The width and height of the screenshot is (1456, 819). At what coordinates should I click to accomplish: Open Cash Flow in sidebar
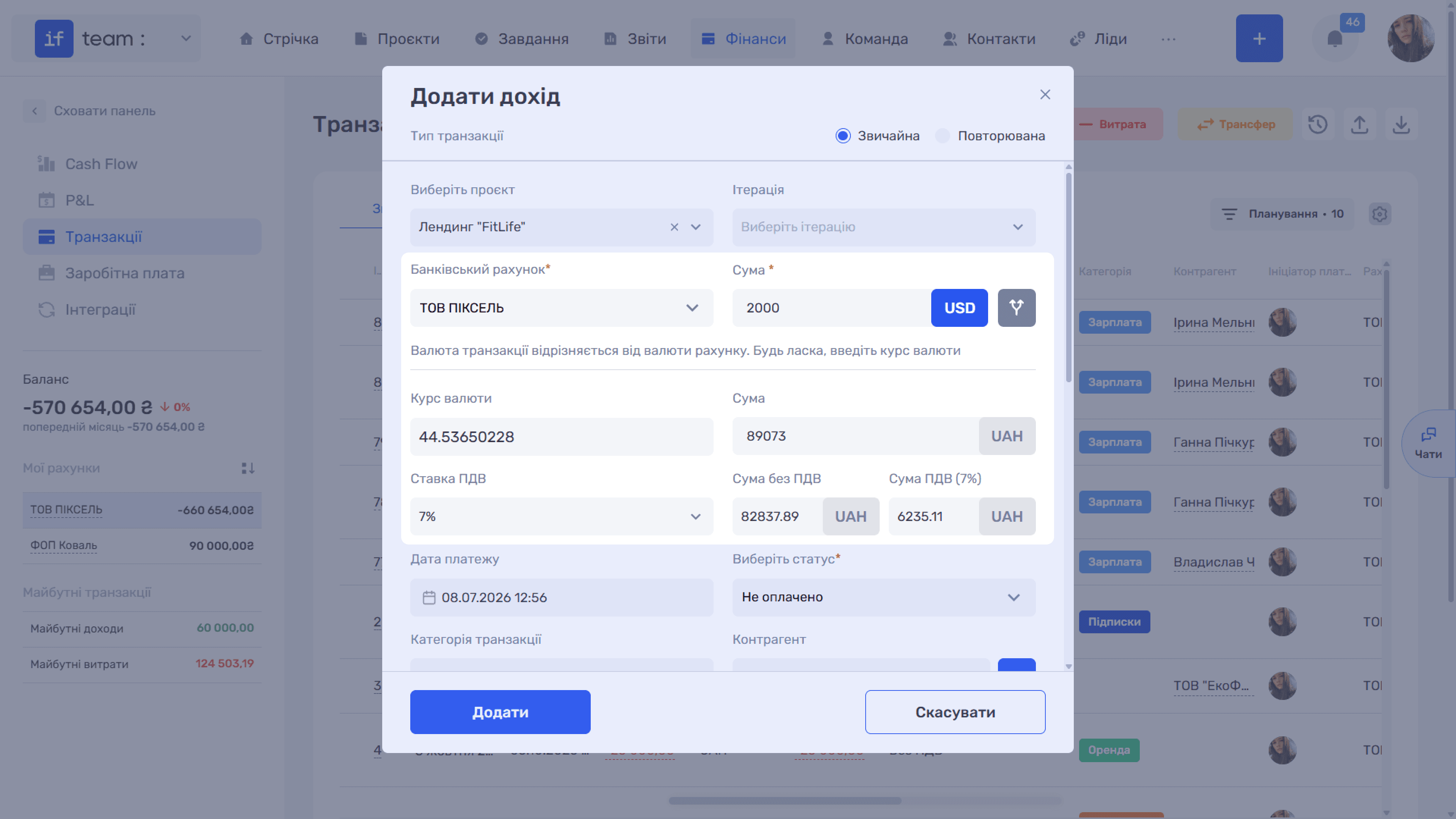click(x=101, y=164)
